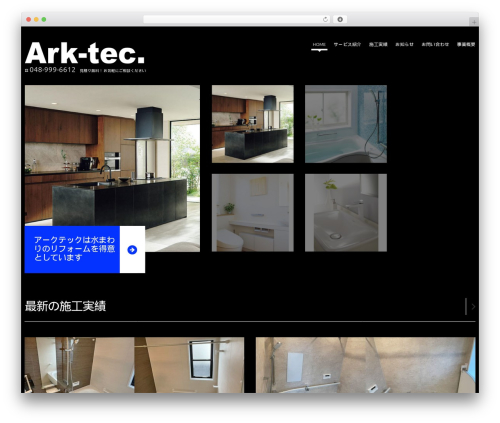500x423 pixels.
Task: Click the blue アークテックは水まわり banner
Action: pos(72,249)
